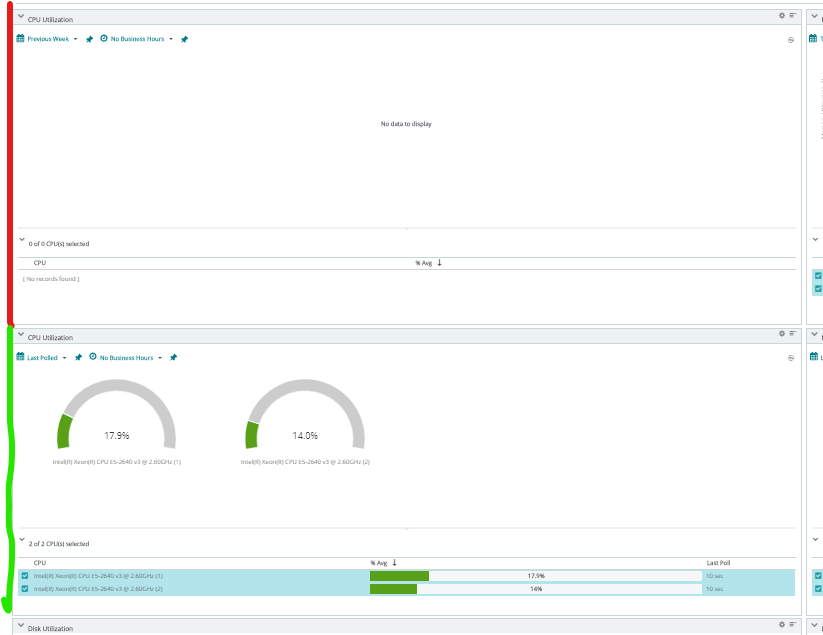Viewport: 823px width, 635px height.
Task: Click the No data to display message
Action: pos(406,124)
